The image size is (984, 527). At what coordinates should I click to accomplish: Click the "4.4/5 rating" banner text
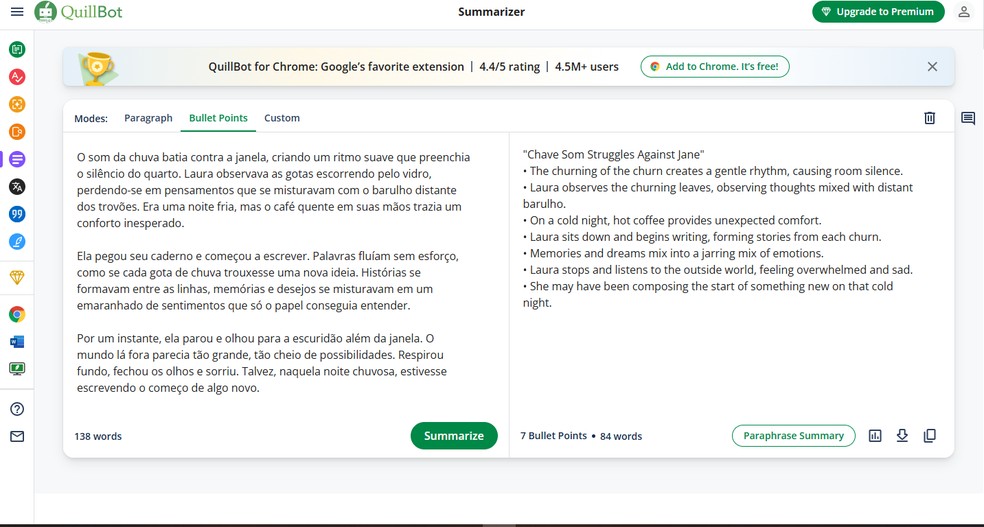click(510, 67)
